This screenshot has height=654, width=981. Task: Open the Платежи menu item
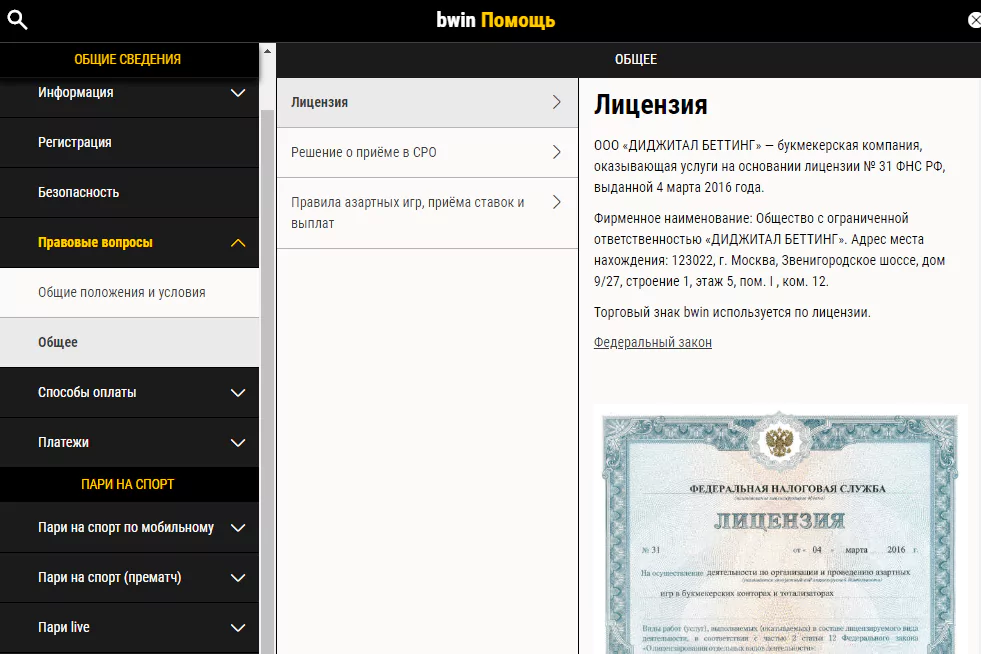(x=130, y=443)
